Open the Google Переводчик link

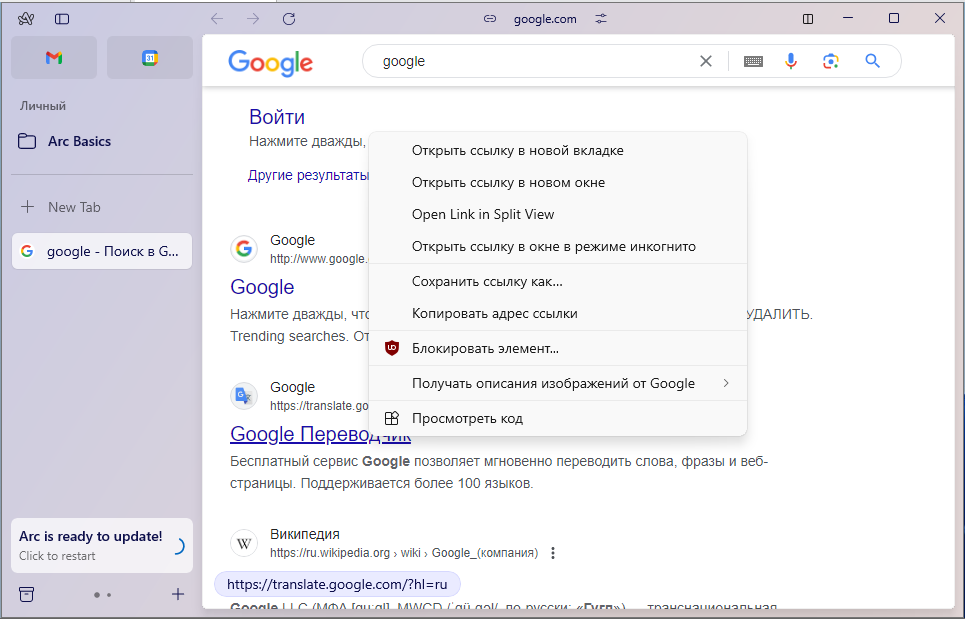coord(320,434)
